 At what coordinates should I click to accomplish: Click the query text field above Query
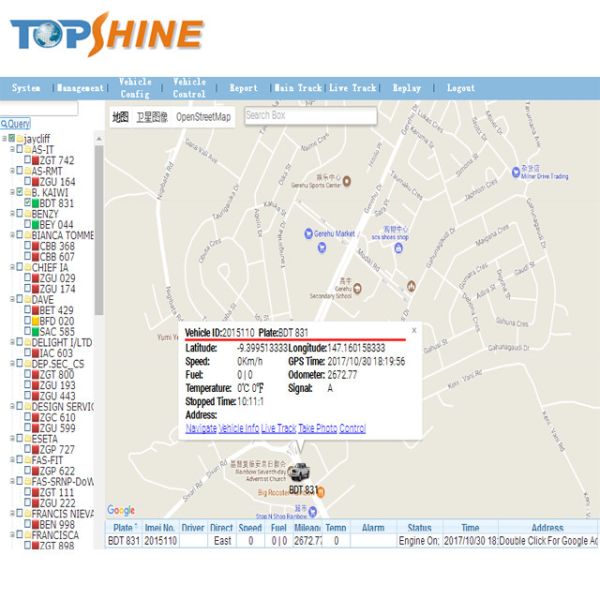pos(39,108)
